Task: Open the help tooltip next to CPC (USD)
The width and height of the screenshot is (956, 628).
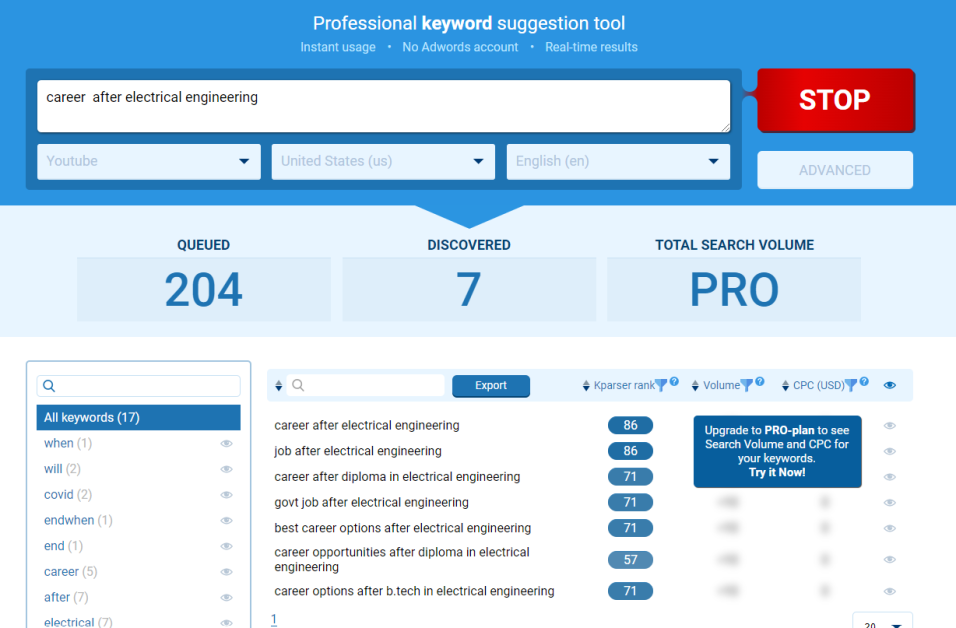Action: (x=864, y=382)
